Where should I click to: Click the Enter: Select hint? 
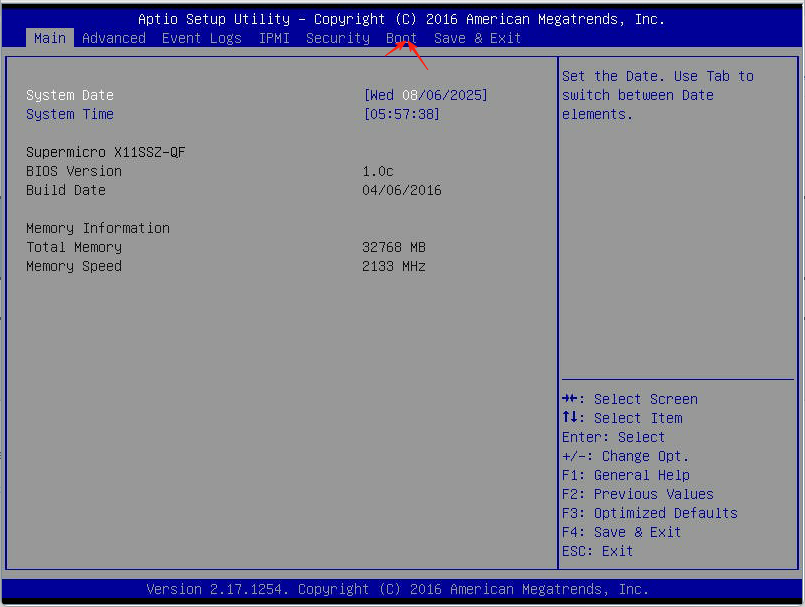(614, 437)
